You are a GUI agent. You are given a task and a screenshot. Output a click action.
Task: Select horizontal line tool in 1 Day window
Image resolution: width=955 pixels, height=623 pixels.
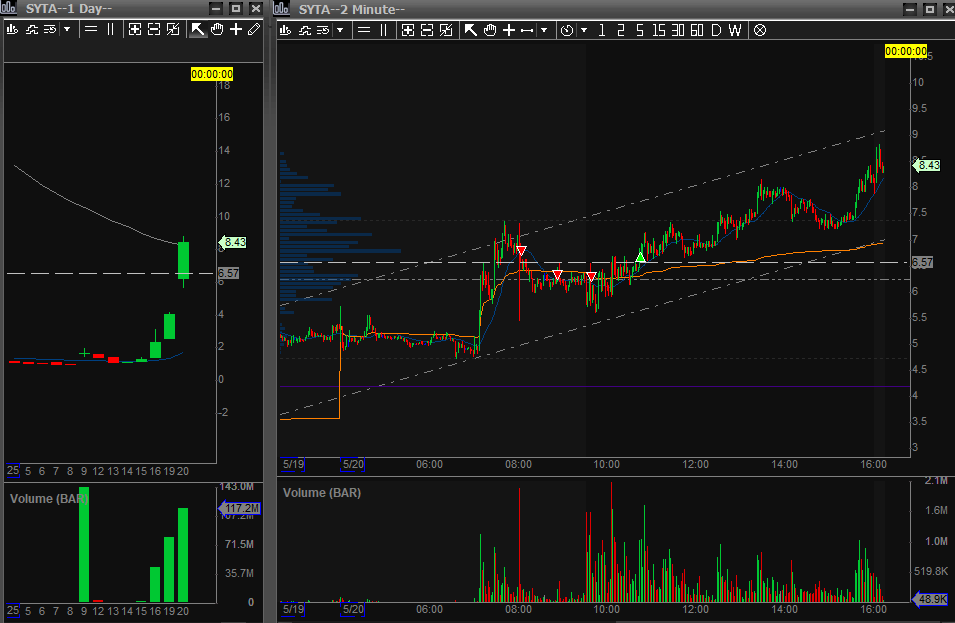point(91,29)
